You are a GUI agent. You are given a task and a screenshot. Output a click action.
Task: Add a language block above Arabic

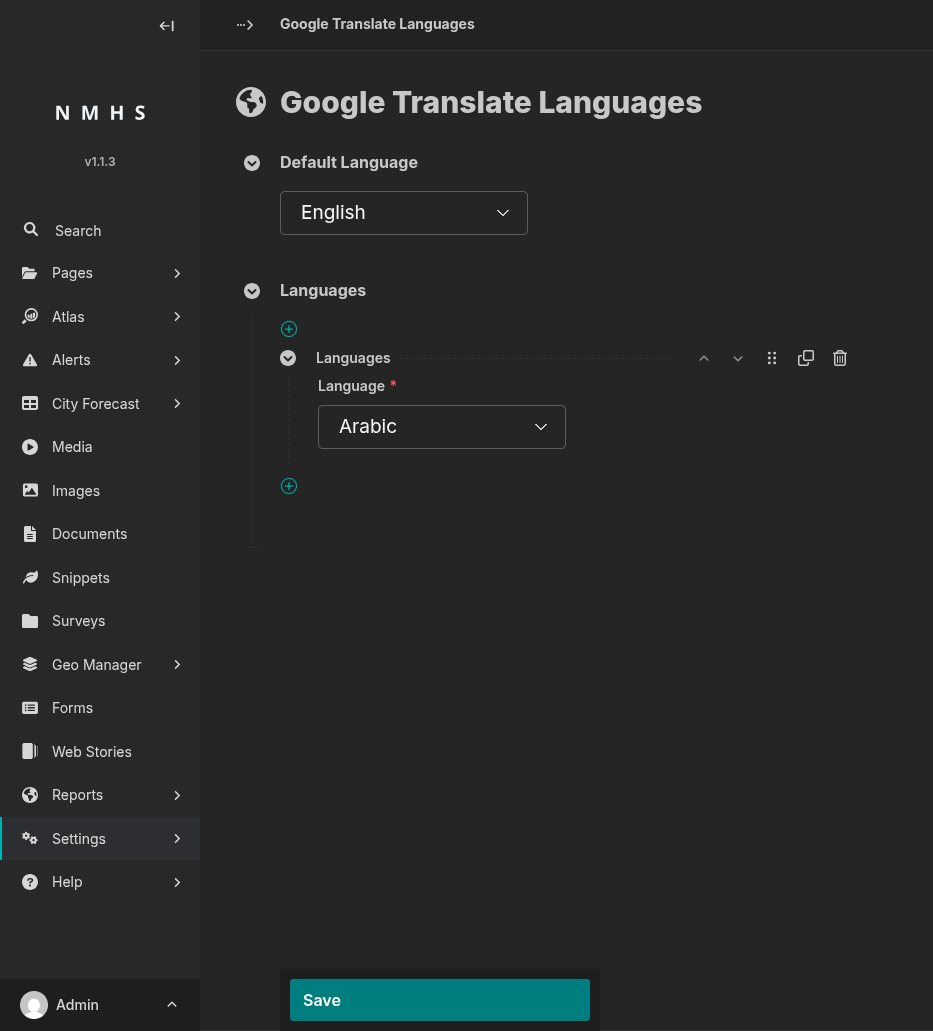point(289,329)
